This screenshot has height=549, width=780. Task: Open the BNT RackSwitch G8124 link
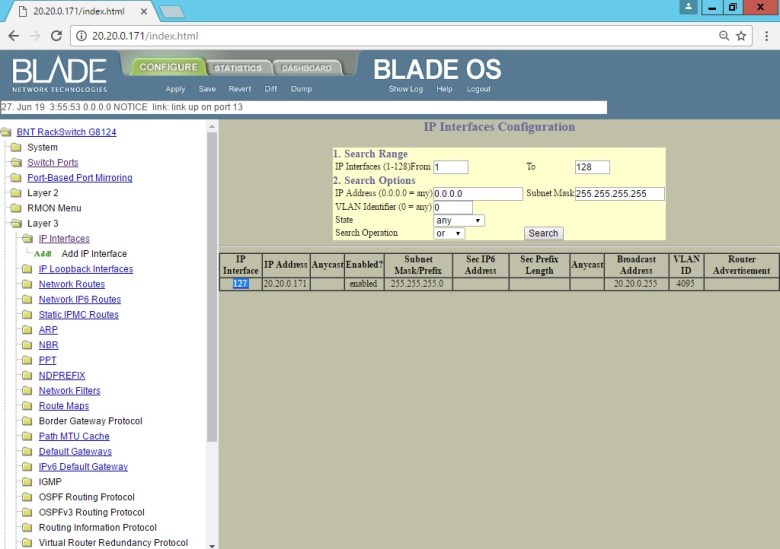pos(67,132)
